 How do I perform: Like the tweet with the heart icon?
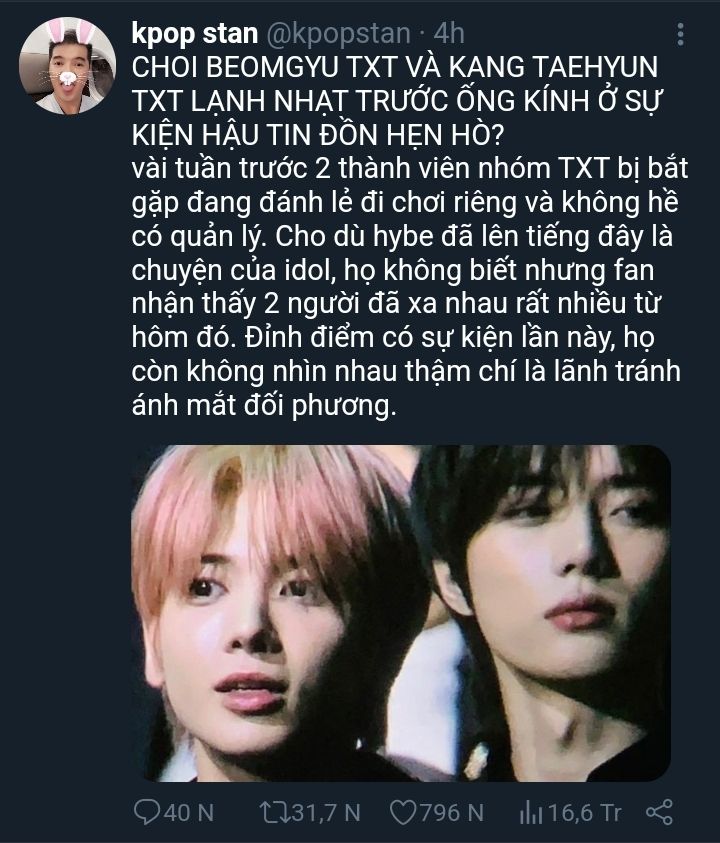click(x=402, y=812)
